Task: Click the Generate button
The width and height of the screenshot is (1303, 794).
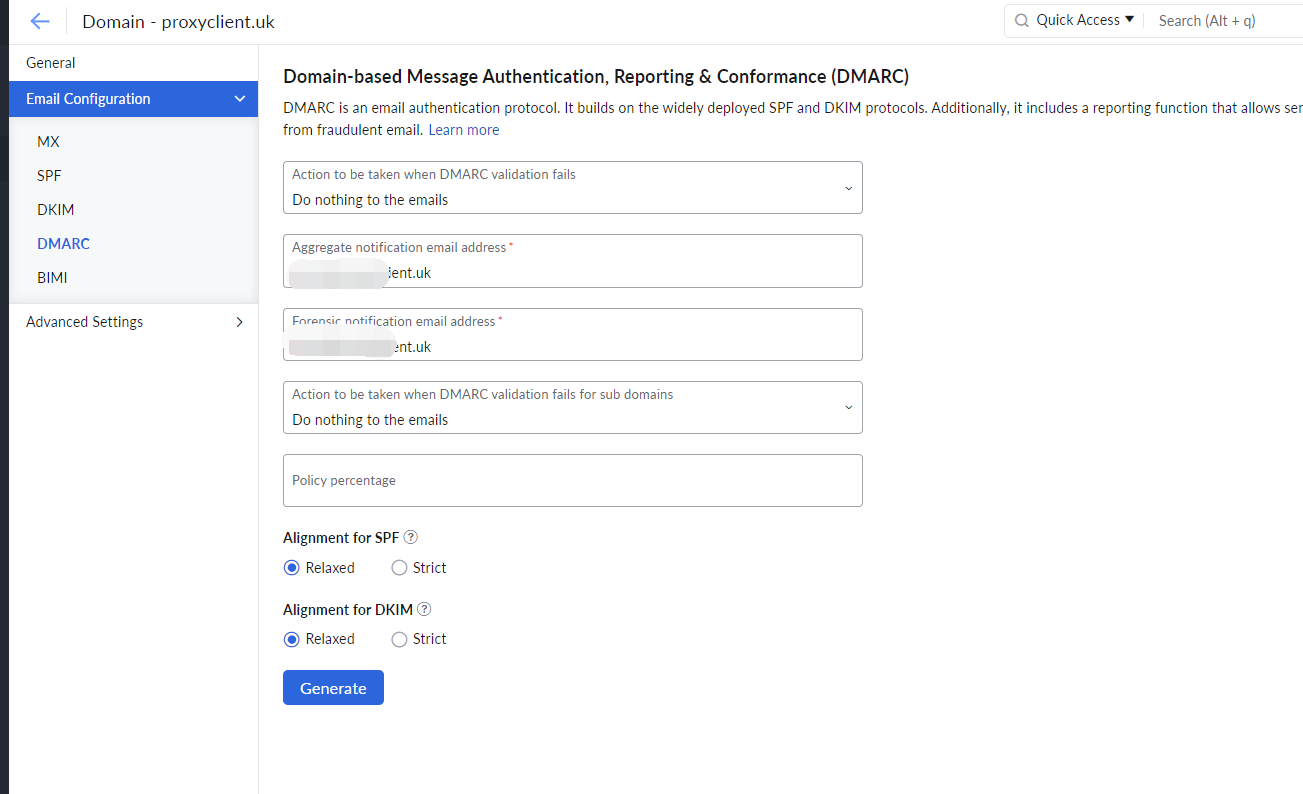Action: tap(333, 688)
